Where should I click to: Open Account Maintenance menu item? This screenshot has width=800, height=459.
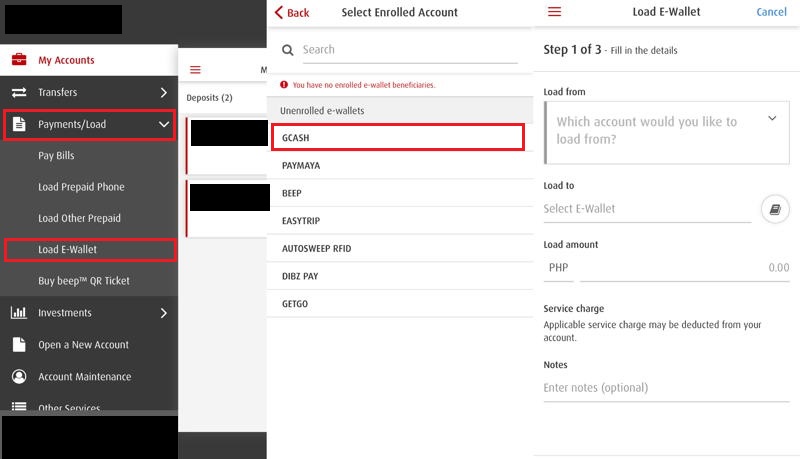point(89,376)
